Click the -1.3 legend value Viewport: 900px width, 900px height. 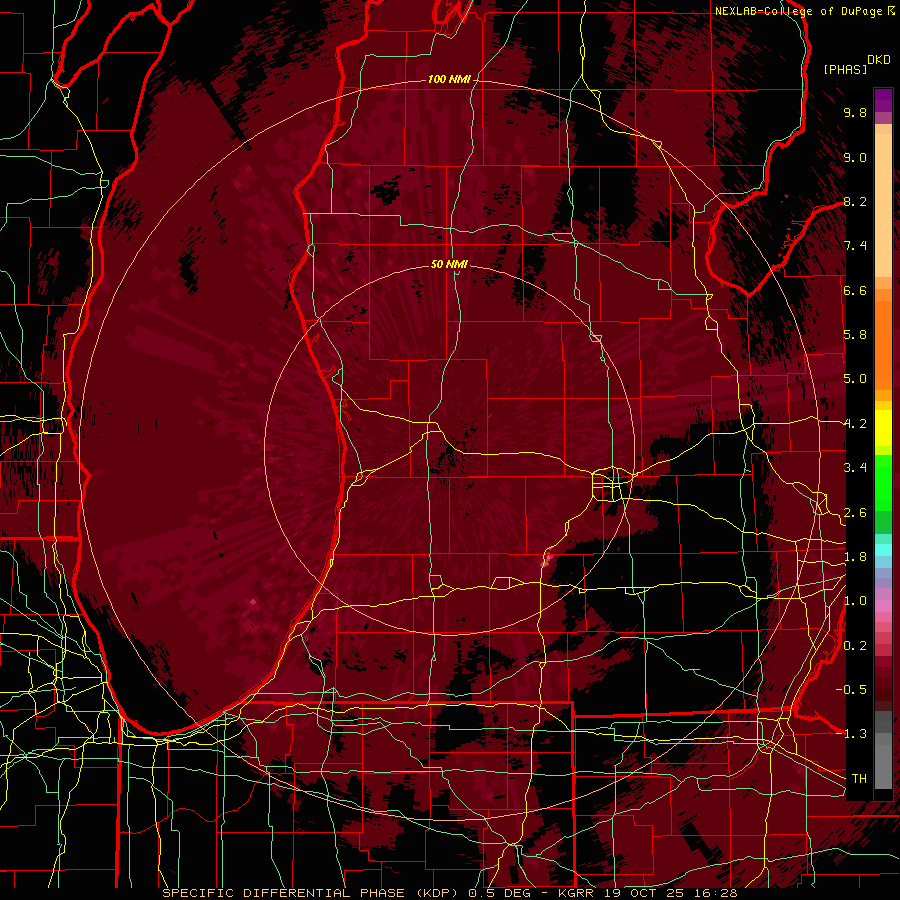tap(852, 734)
